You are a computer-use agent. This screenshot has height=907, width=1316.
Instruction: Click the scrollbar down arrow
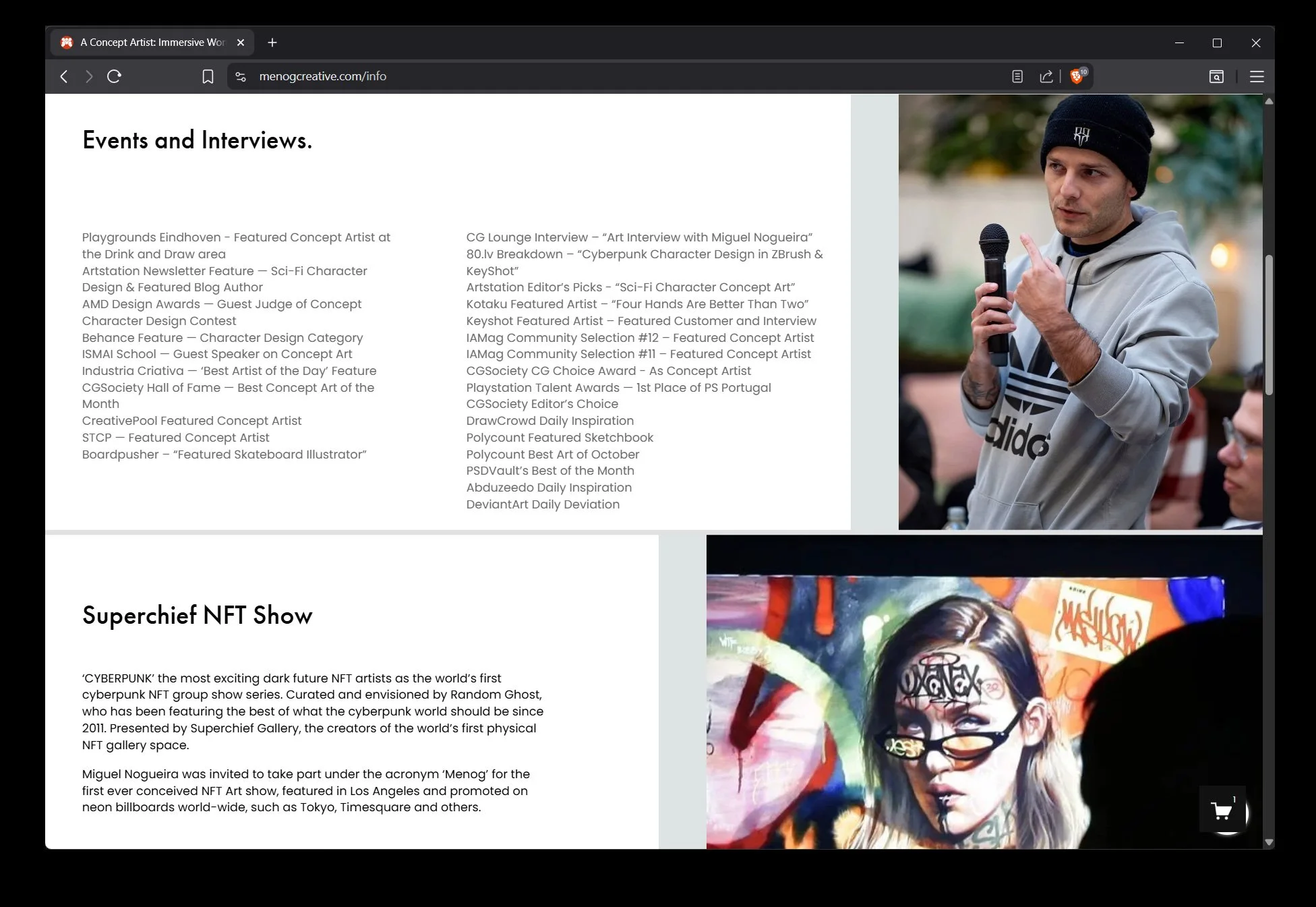click(x=1269, y=842)
